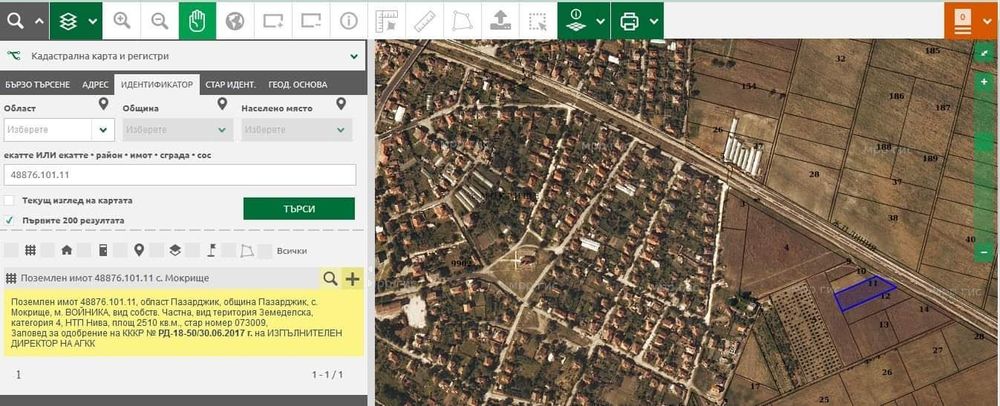Choose the corner ruler coordinates tool
The image size is (1000, 406).
[386, 21]
